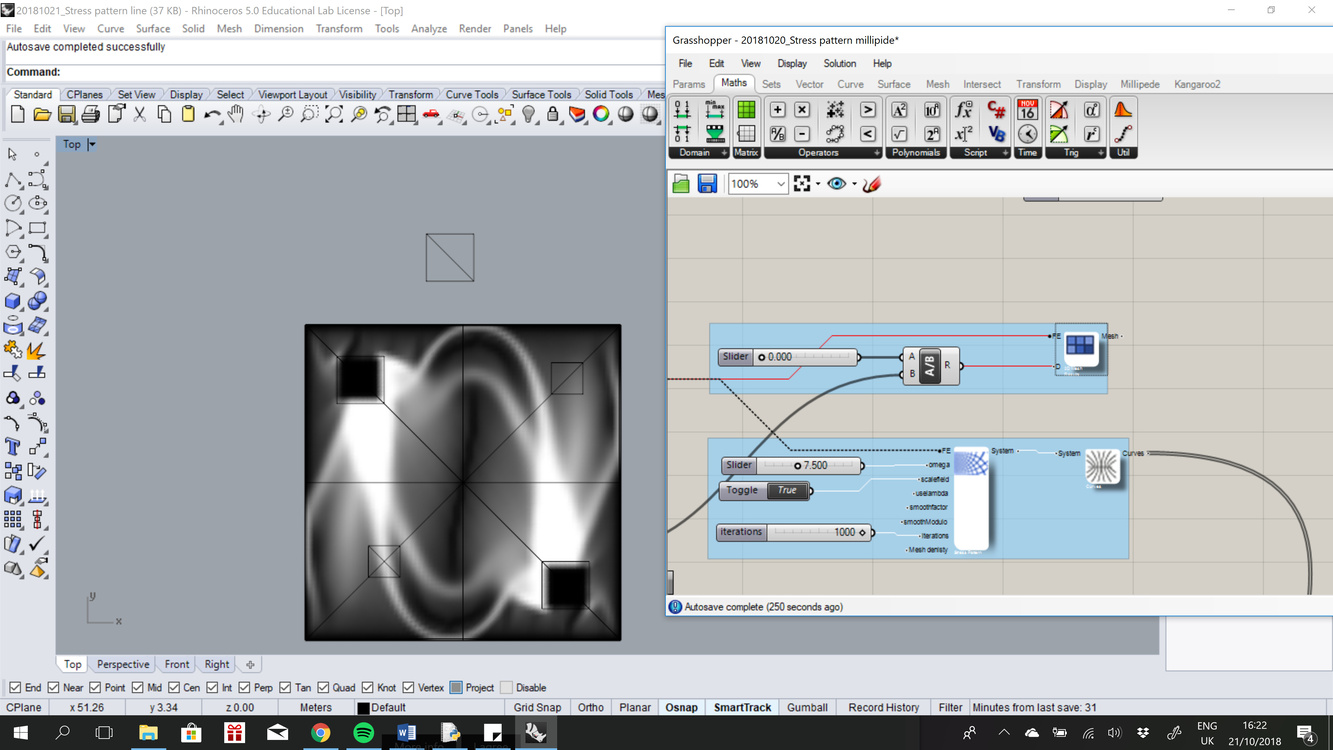This screenshot has height=750, width=1333.
Task: Click the C# script component icon
Action: 996,110
